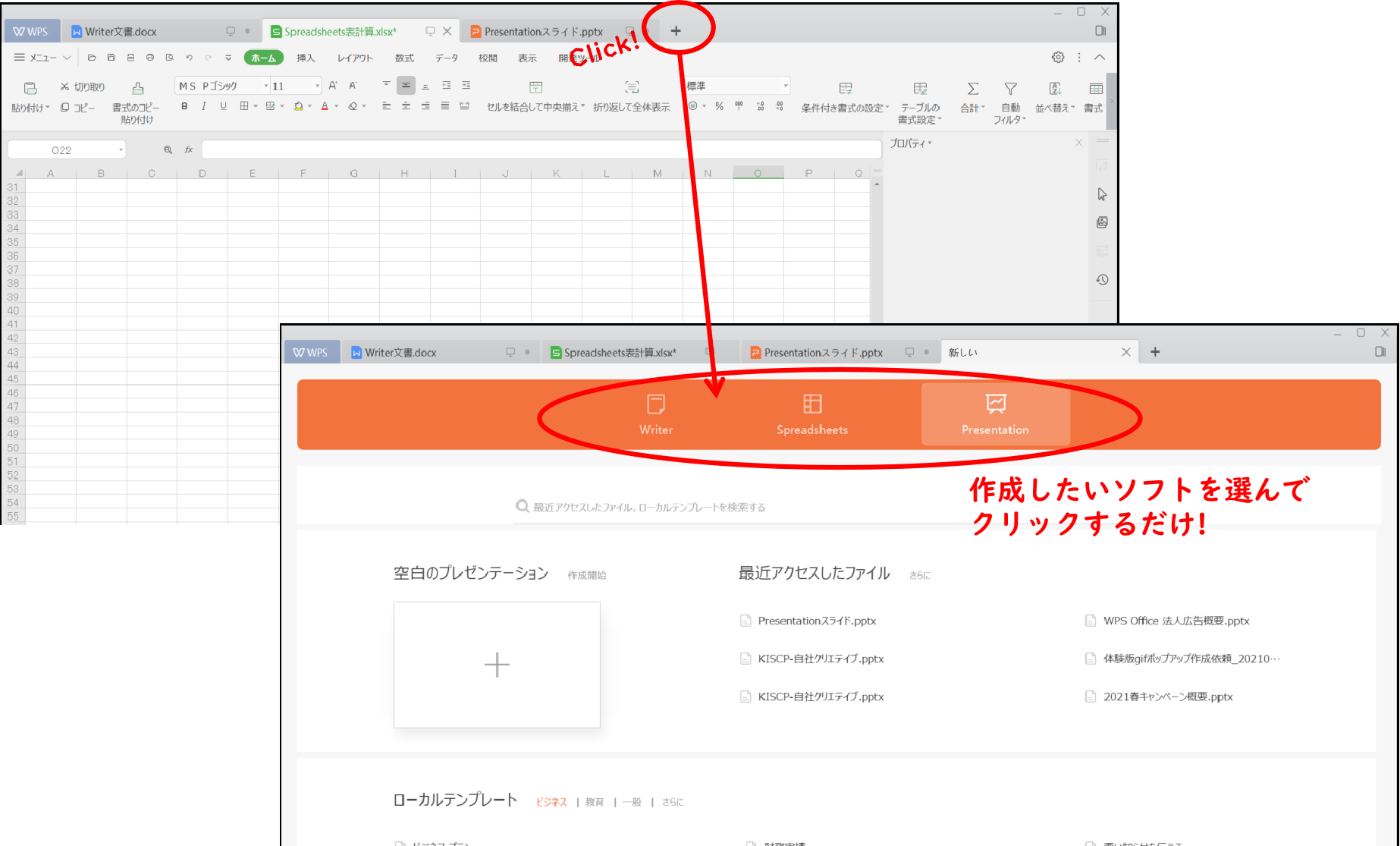Toggle middle vertical alignment button
The width and height of the screenshot is (1400, 846).
pos(407,86)
